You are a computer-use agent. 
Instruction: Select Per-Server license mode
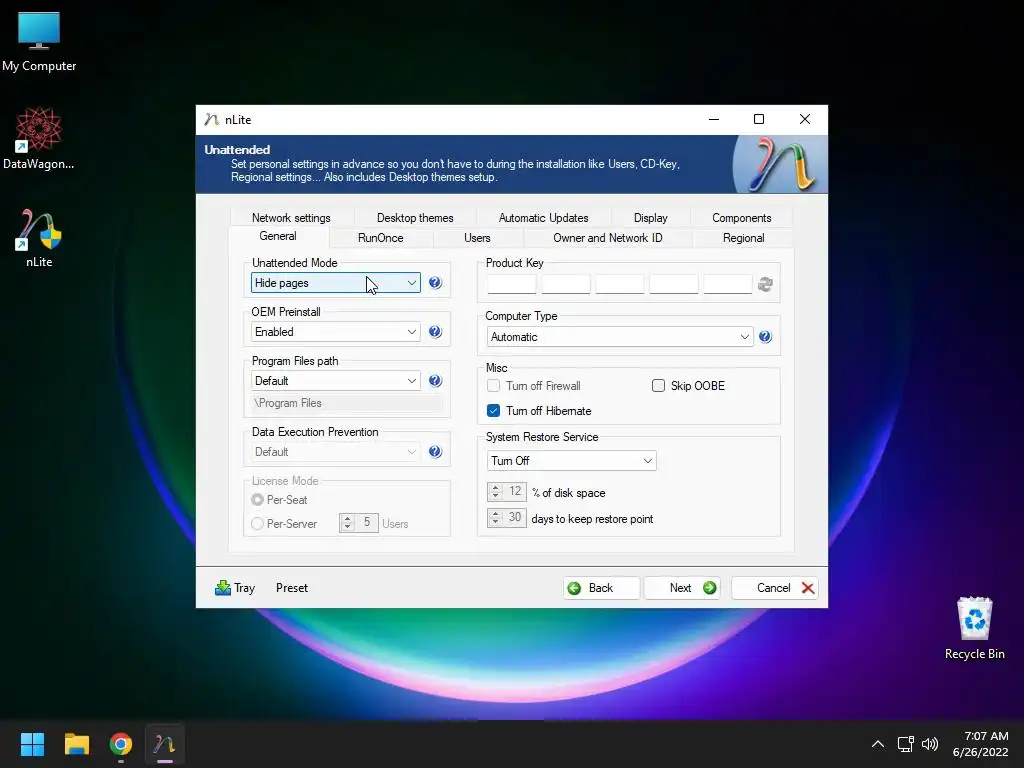[257, 524]
